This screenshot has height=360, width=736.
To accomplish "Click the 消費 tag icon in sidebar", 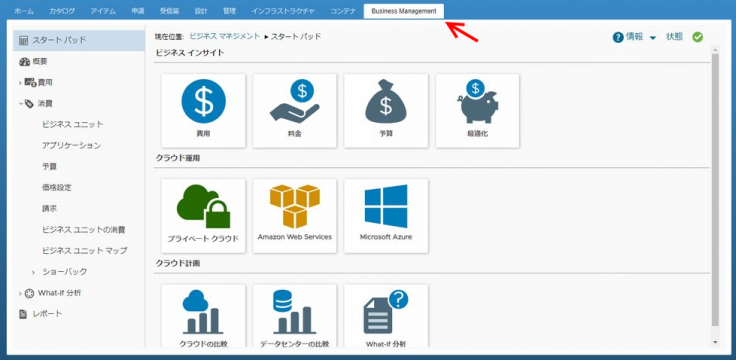I will click(30, 104).
